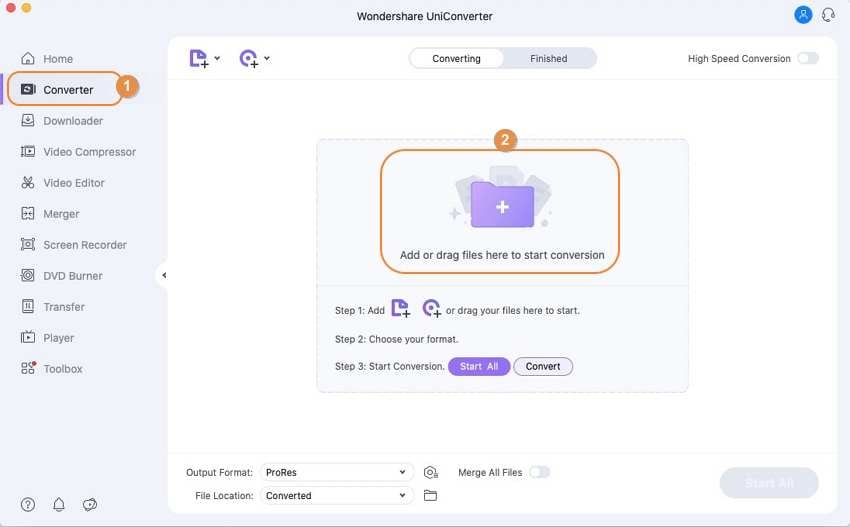Click the Transfer sidebar icon
Screen dimensions: 850x527
(x=28, y=306)
